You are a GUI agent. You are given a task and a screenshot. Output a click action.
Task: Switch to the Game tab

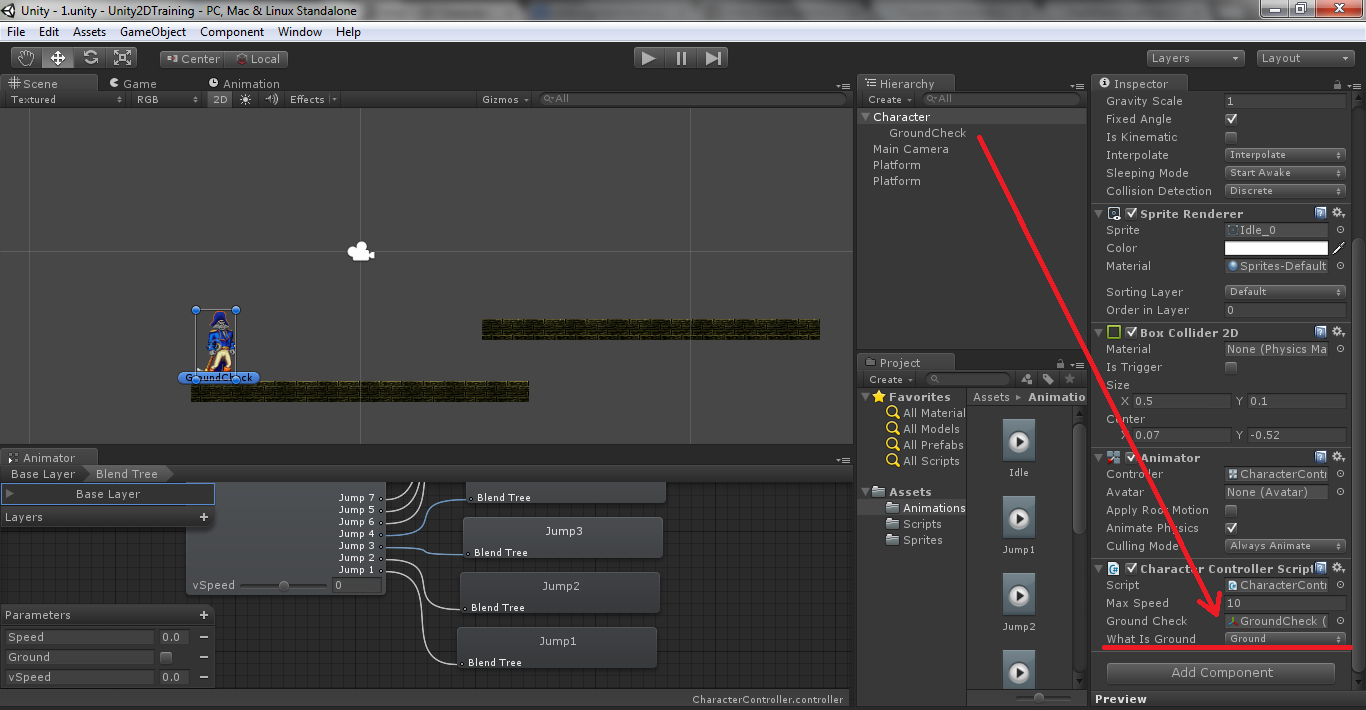[133, 84]
